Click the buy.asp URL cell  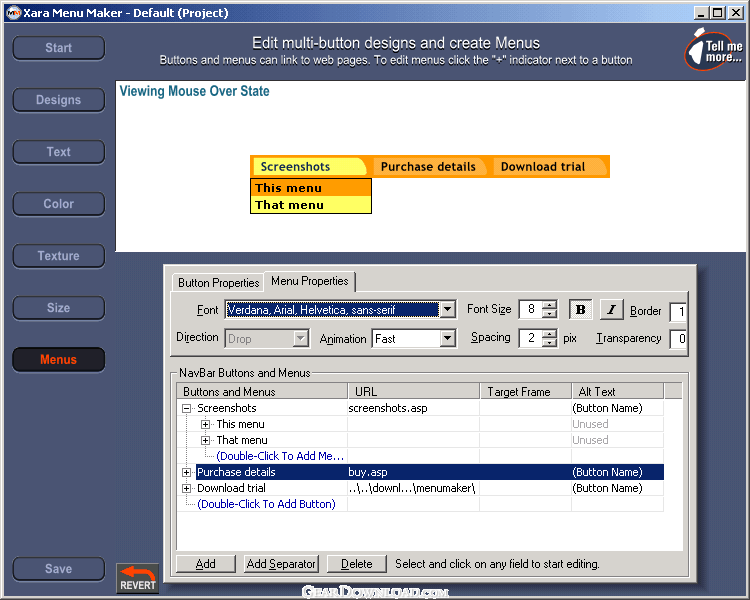point(413,472)
